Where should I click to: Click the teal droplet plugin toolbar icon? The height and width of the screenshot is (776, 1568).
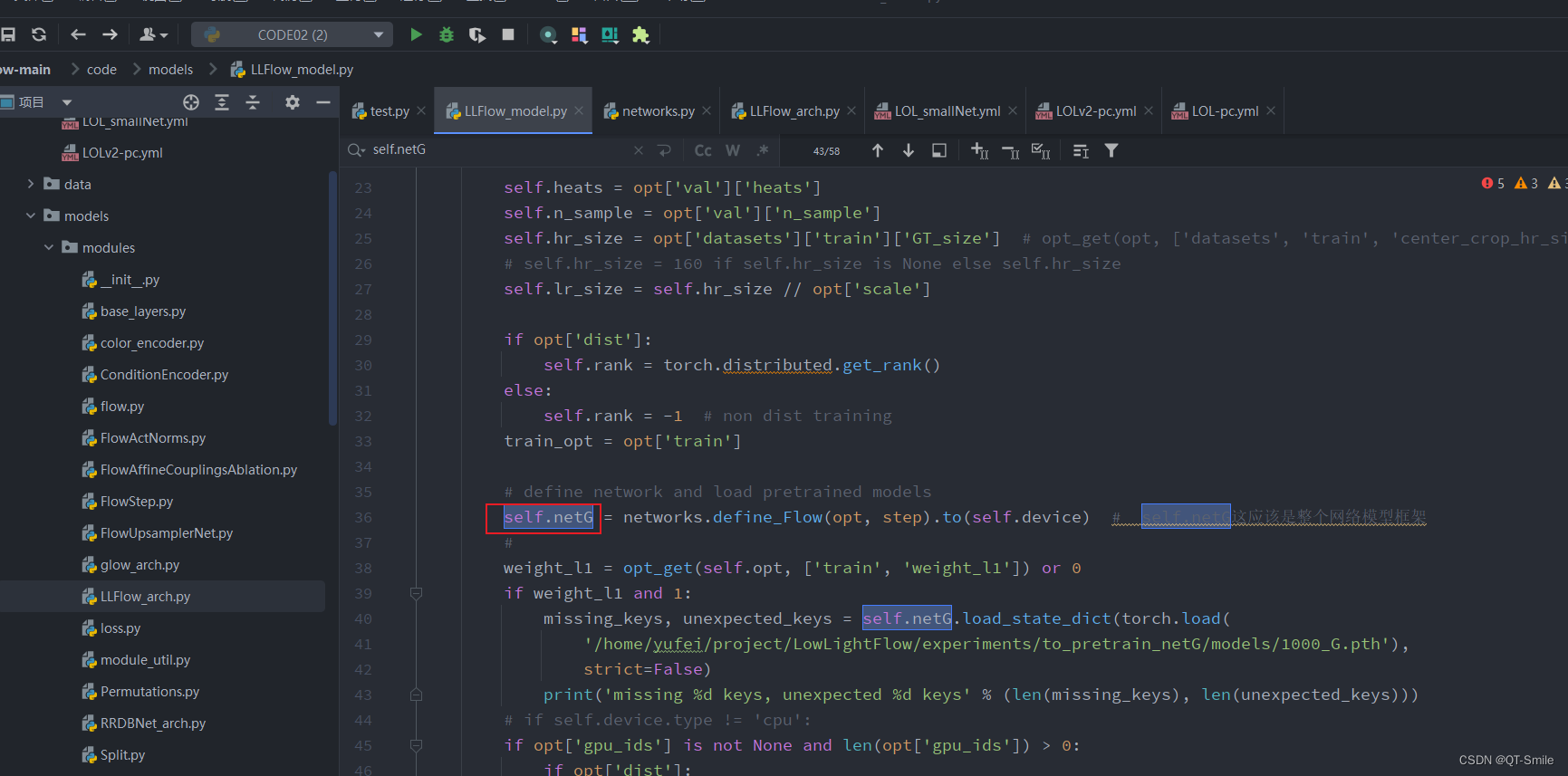click(x=610, y=34)
